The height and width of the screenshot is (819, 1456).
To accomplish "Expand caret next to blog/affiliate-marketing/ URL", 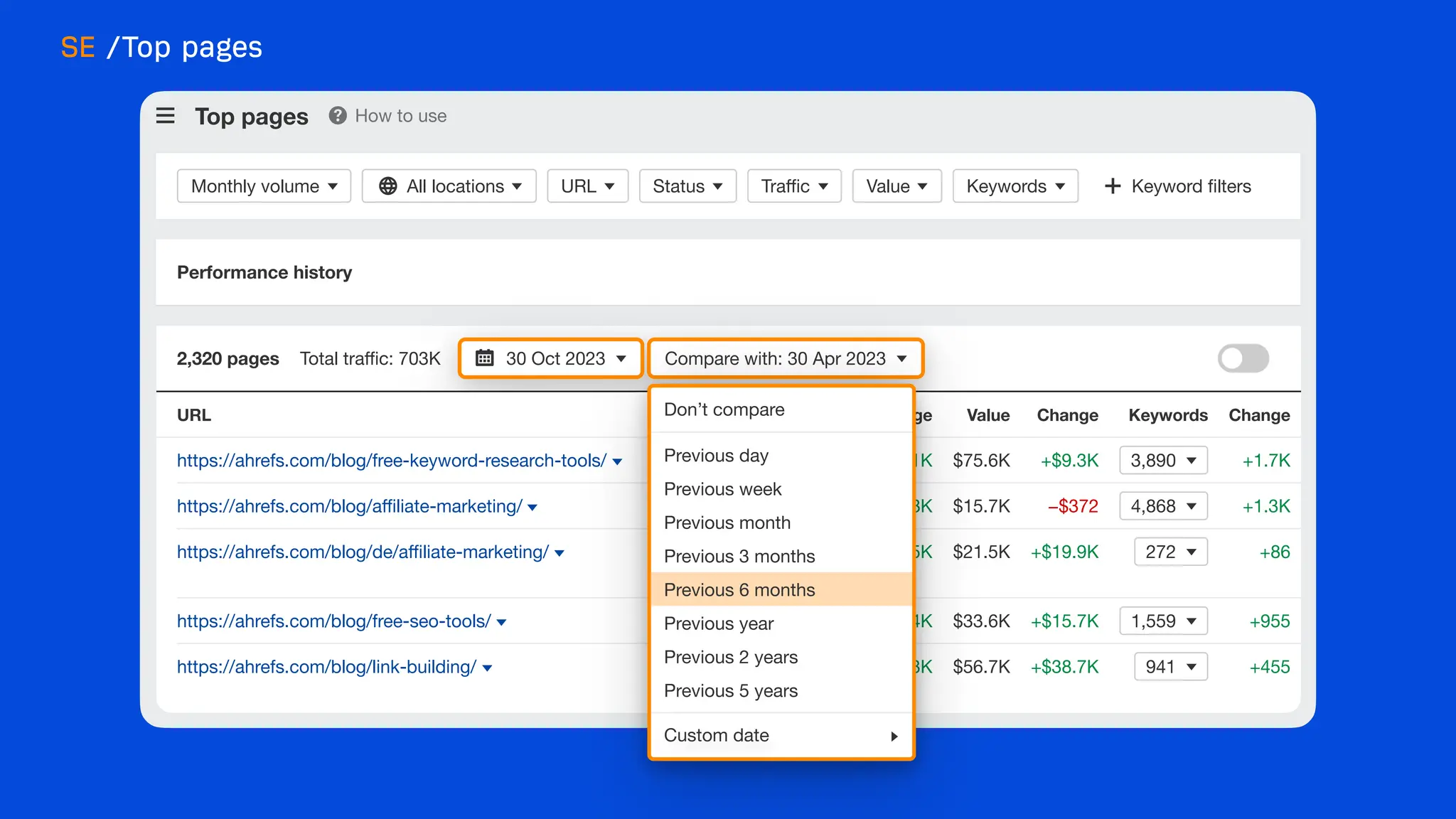I will [x=532, y=508].
